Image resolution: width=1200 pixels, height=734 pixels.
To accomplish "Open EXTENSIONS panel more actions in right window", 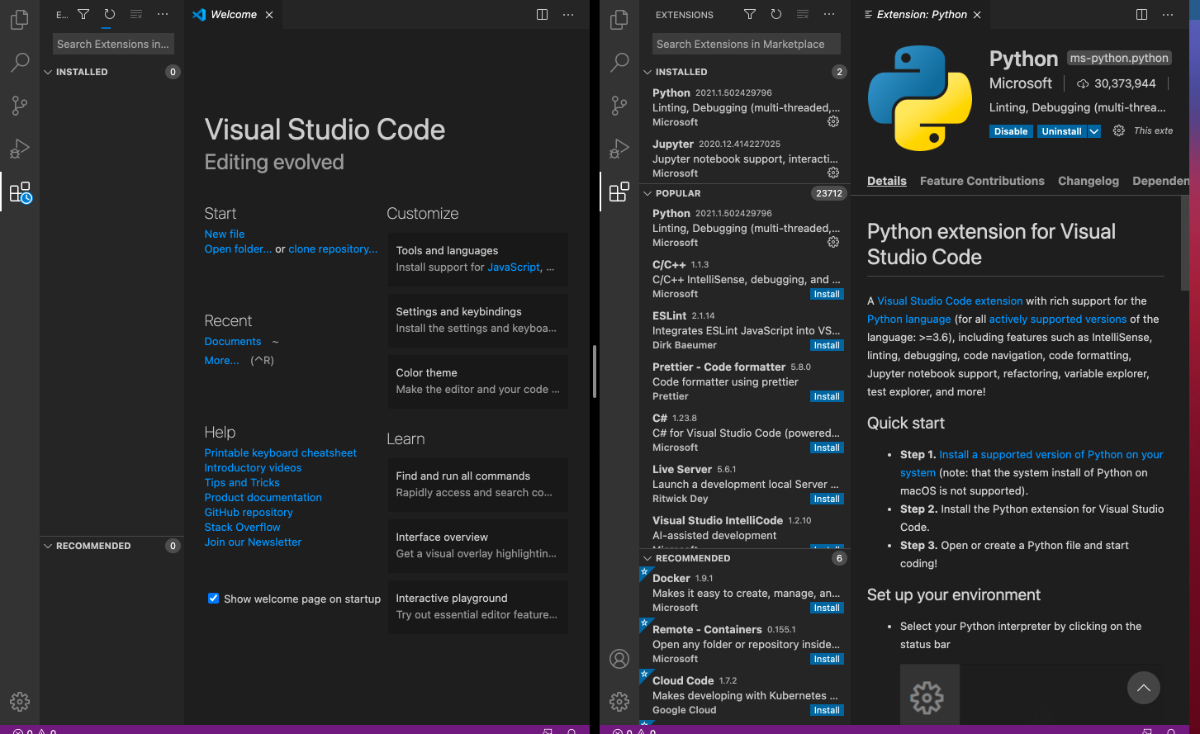I will [830, 15].
